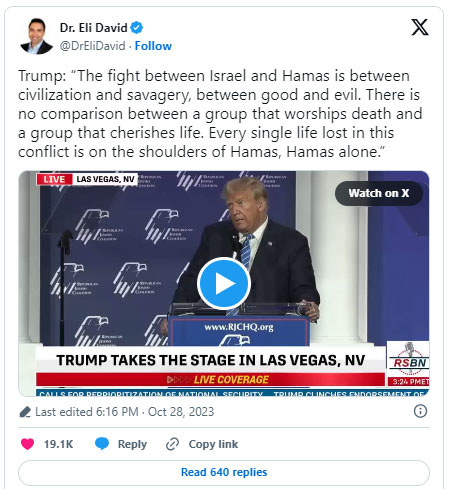Read 640 replies

tap(224, 472)
